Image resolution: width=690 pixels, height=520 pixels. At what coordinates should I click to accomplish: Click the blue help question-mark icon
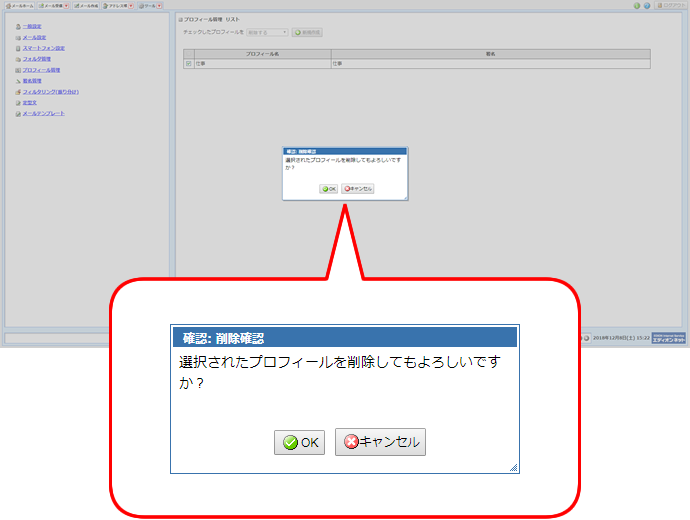[647, 6]
